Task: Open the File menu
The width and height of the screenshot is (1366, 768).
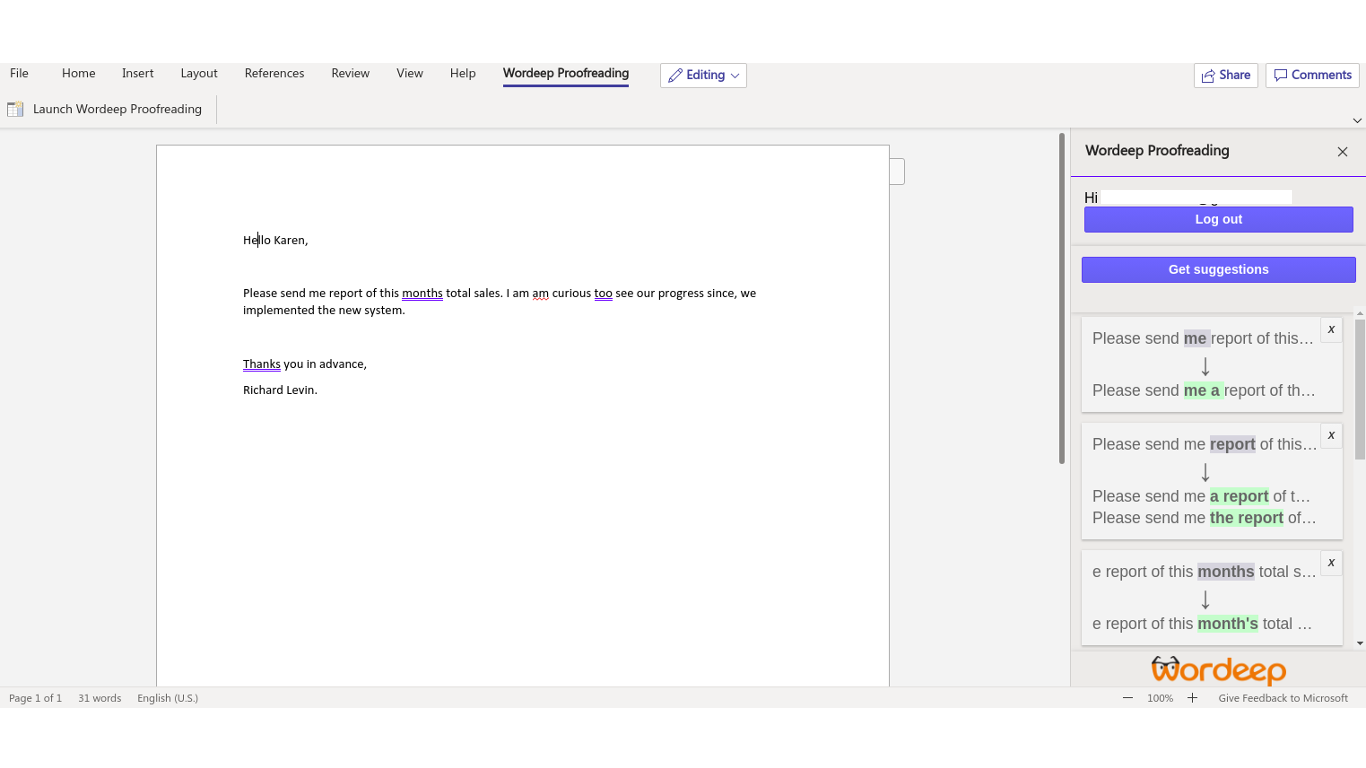Action: [19, 73]
